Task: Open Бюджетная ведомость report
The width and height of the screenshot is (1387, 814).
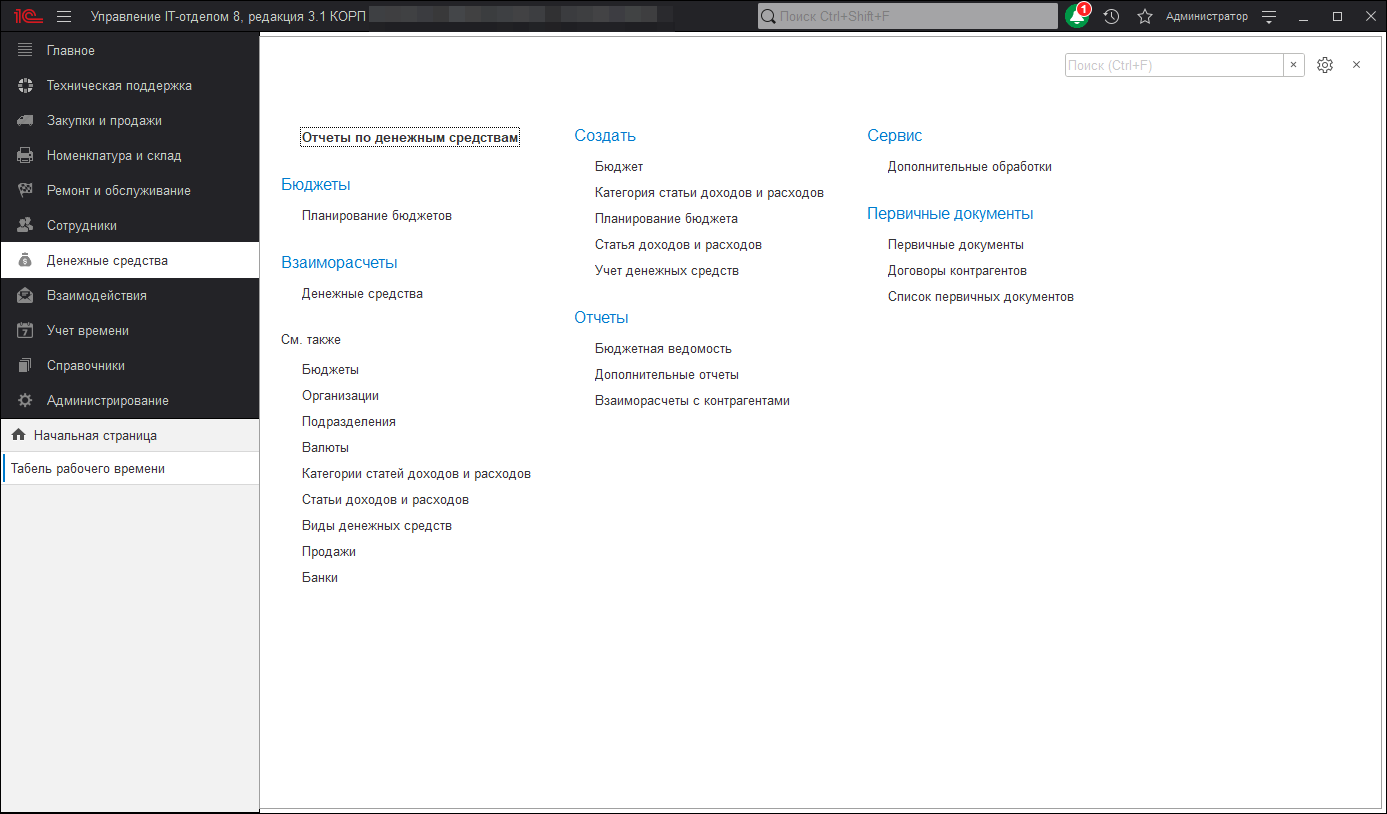Action: (x=663, y=348)
